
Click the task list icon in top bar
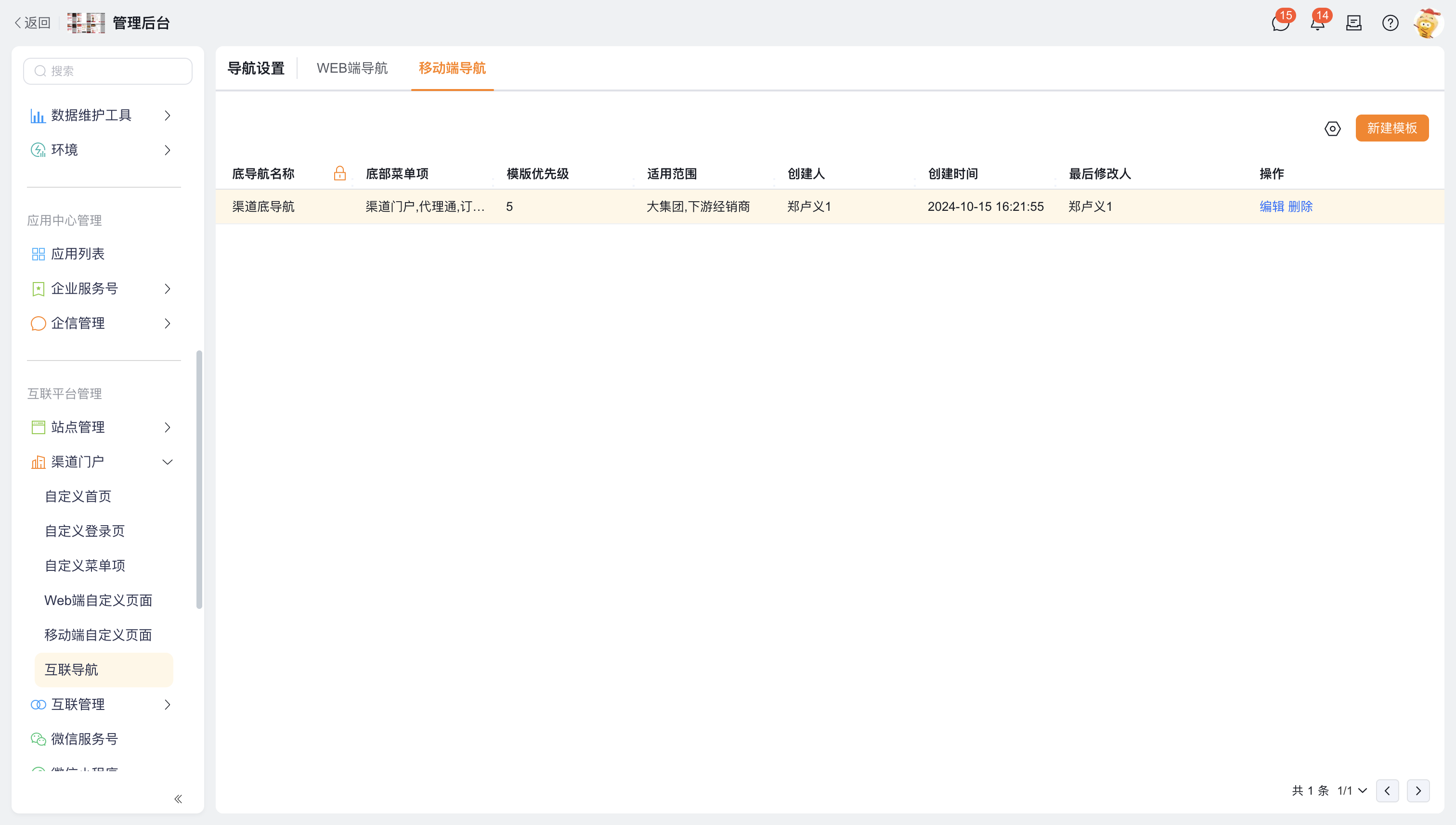point(1353,23)
